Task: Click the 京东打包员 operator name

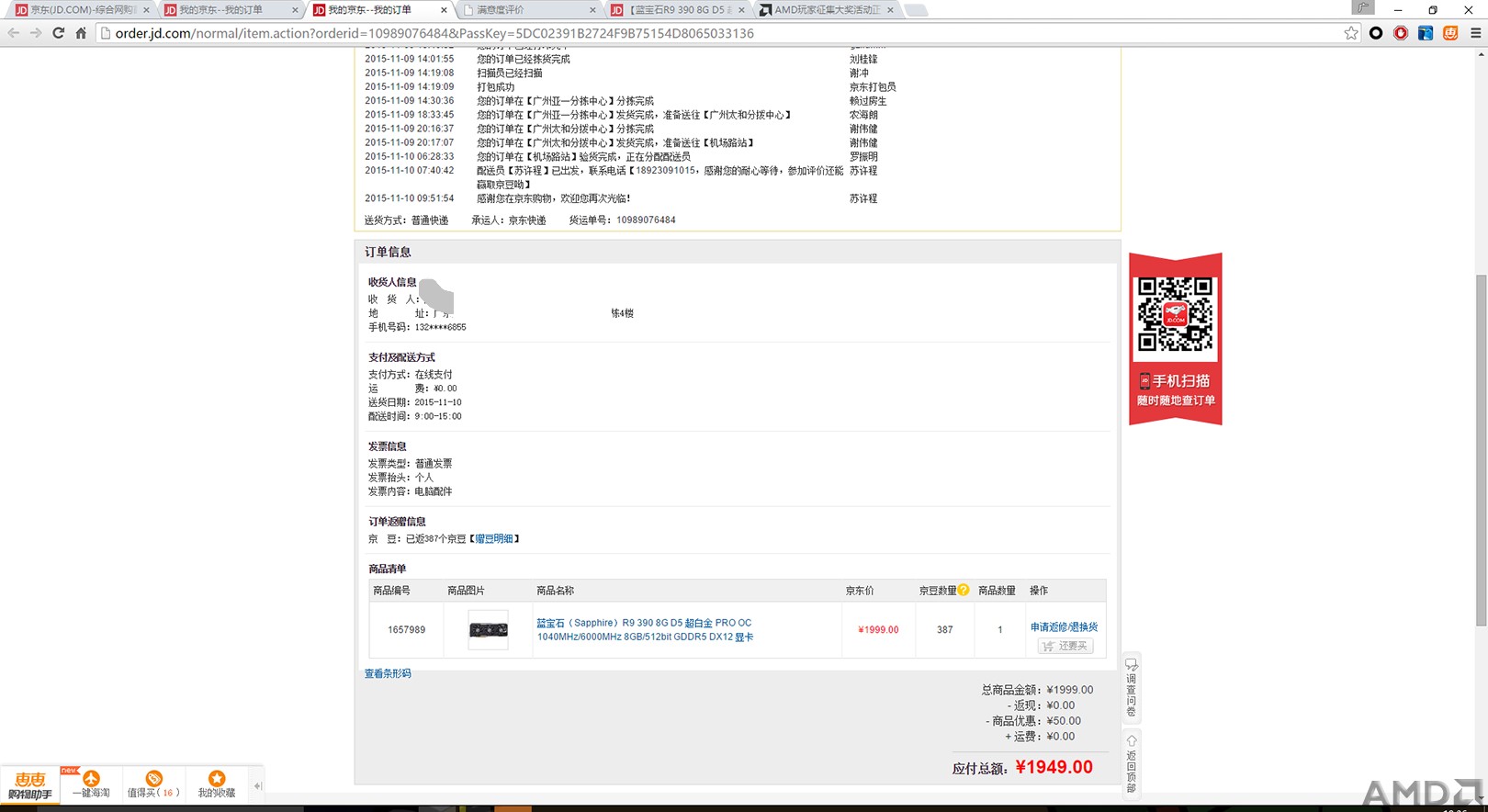Action: [873, 86]
